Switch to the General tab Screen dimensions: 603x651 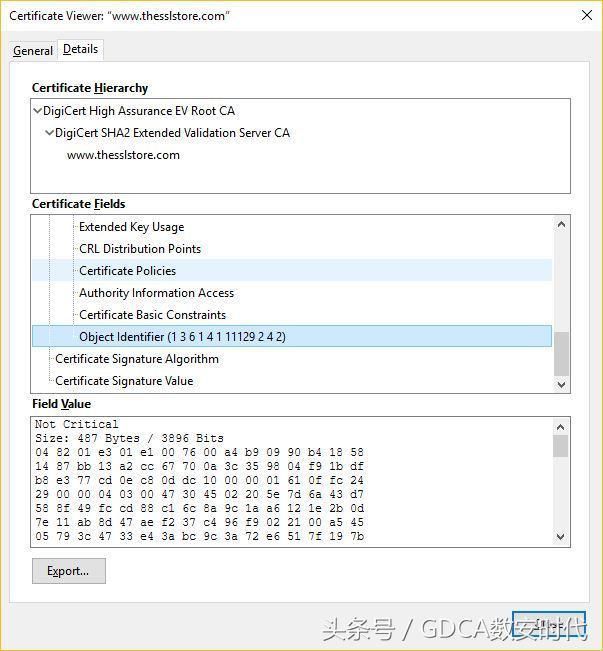pos(33,51)
